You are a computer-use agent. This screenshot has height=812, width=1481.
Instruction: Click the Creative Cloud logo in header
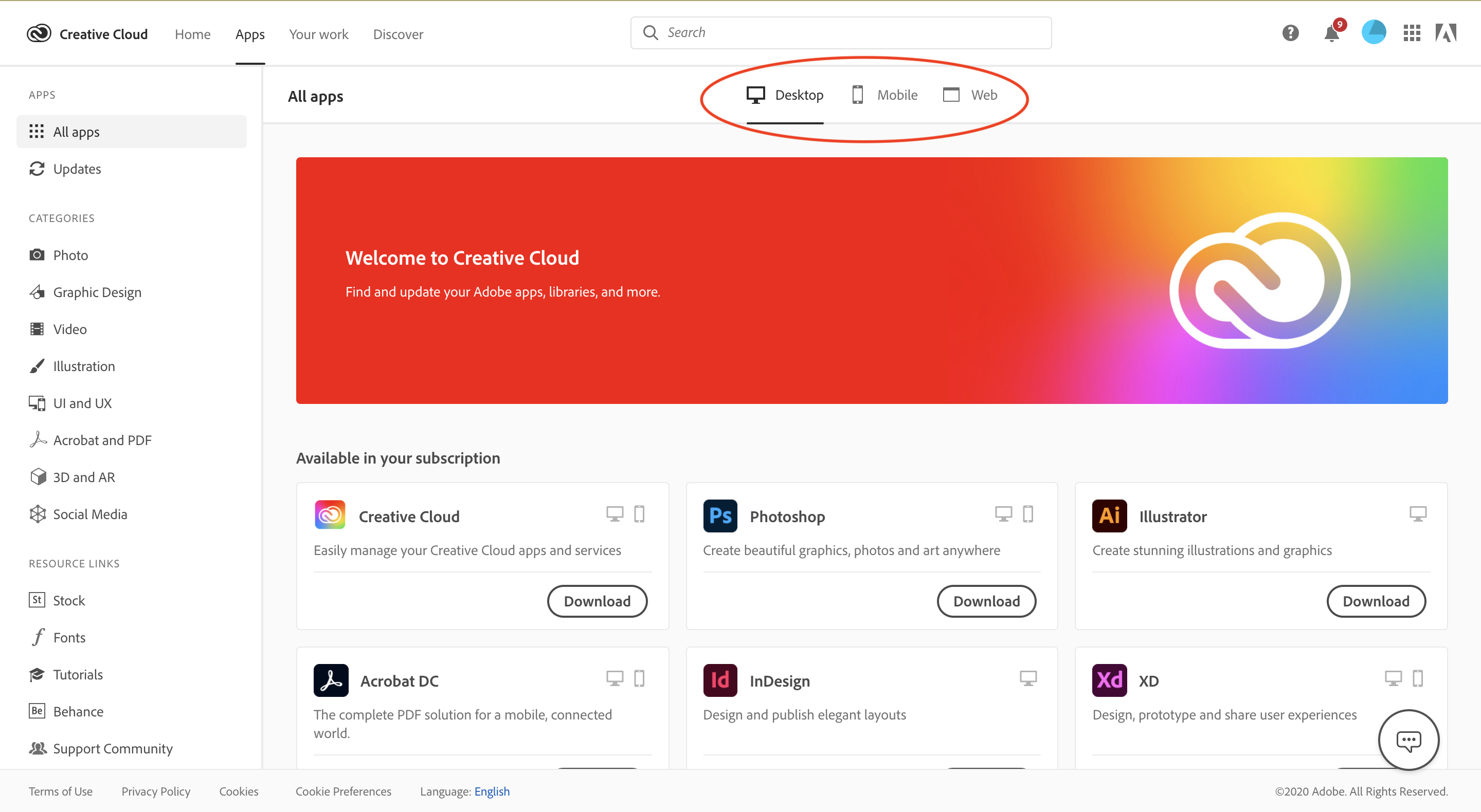click(x=39, y=34)
